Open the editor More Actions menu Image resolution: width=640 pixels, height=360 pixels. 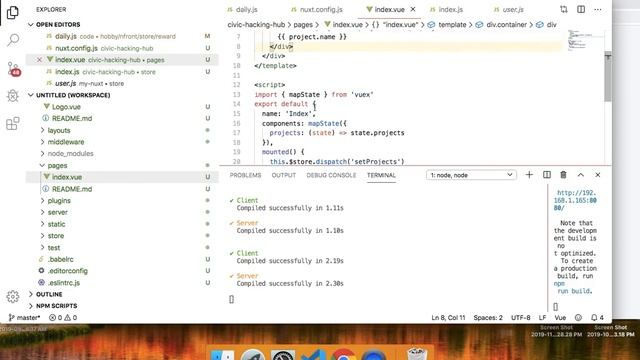(x=598, y=9)
